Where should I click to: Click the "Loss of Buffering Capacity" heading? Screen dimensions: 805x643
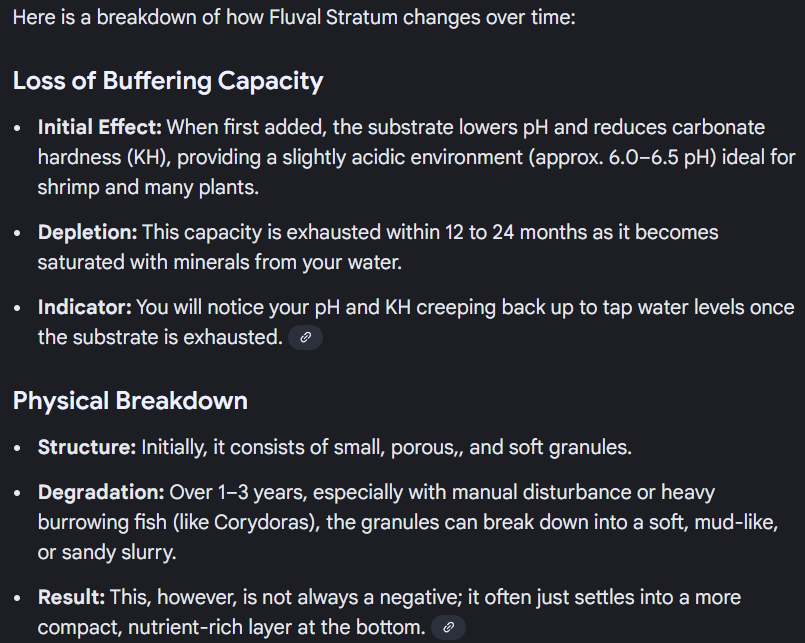[168, 81]
